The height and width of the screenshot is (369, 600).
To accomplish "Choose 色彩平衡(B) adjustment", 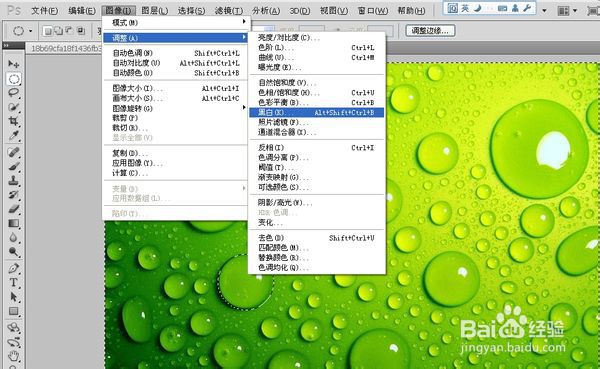I will pyautogui.click(x=316, y=103).
